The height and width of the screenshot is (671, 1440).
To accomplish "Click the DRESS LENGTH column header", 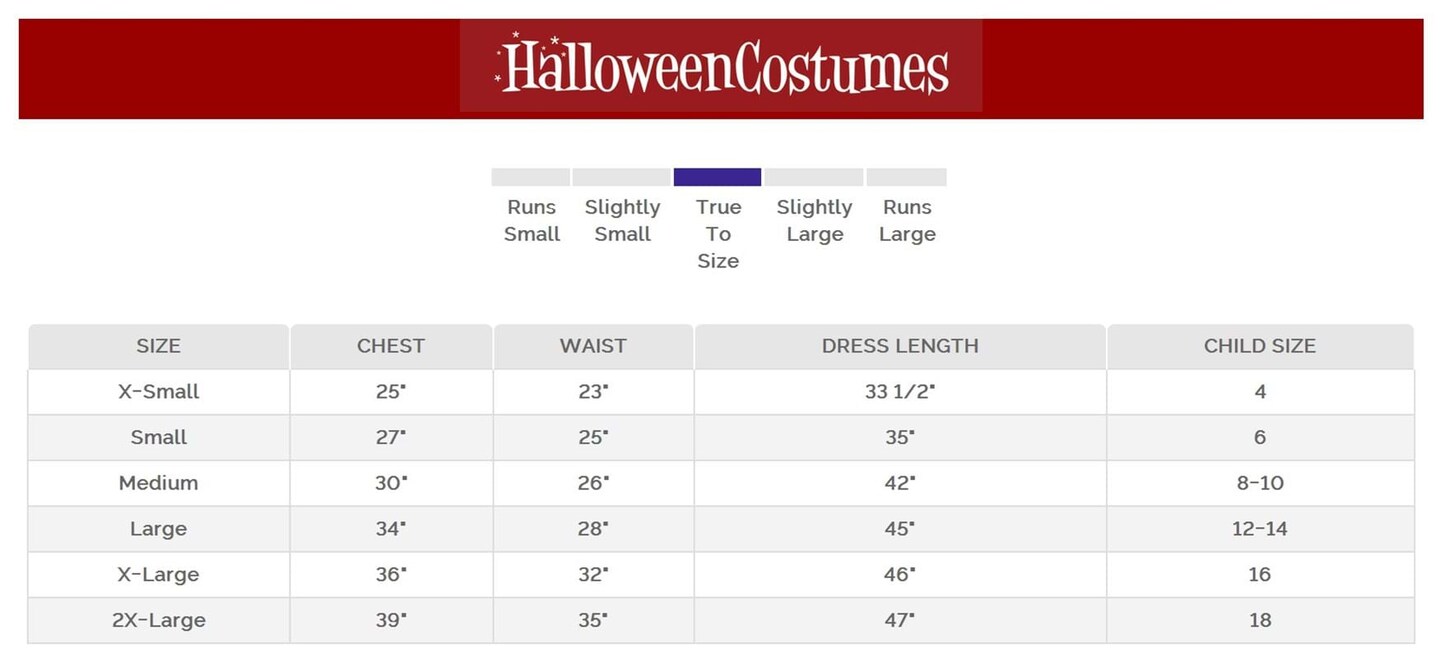I will point(900,346).
